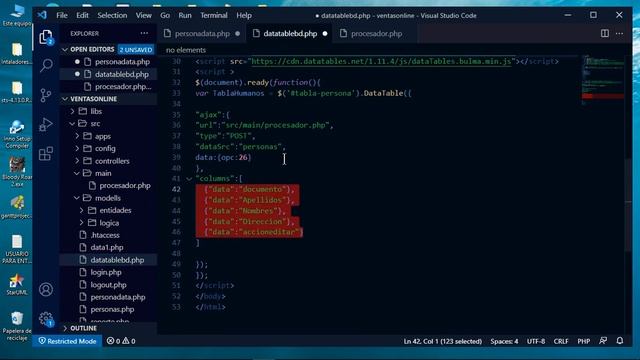The image size is (640, 360).
Task: Open the File menu
Action: [x=62, y=16]
